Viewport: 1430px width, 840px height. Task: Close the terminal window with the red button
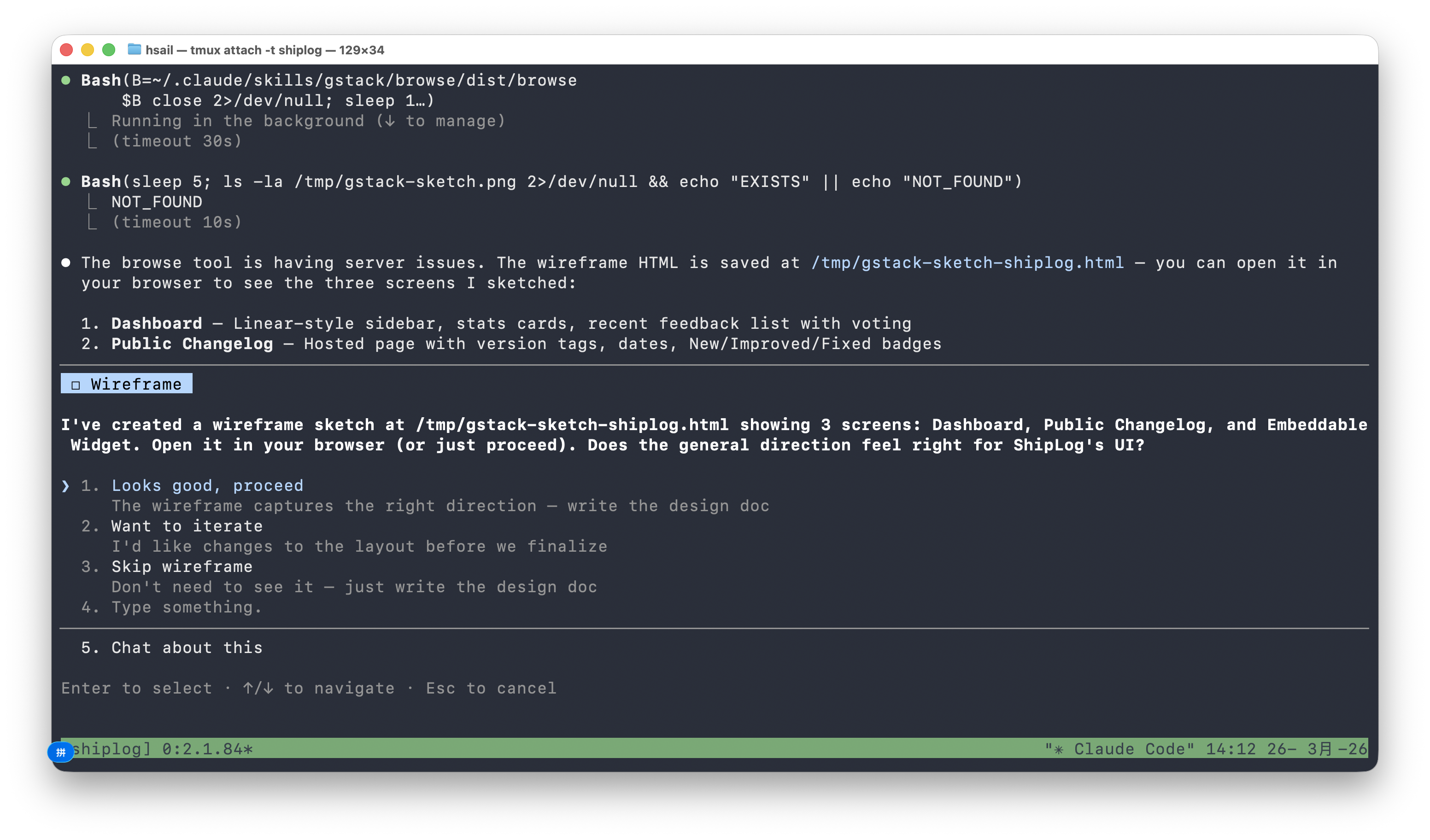pyautogui.click(x=66, y=50)
